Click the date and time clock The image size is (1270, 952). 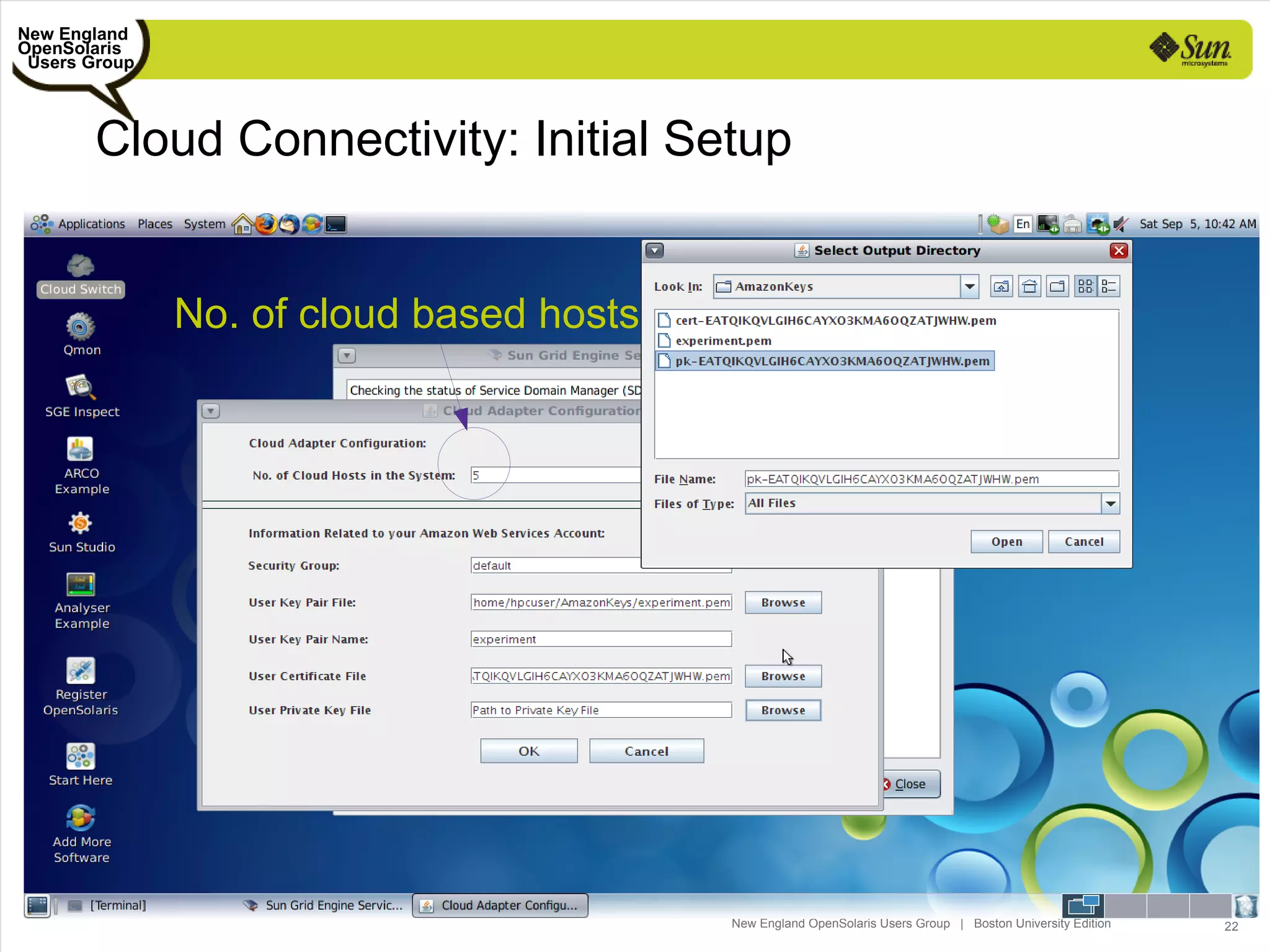point(1197,224)
